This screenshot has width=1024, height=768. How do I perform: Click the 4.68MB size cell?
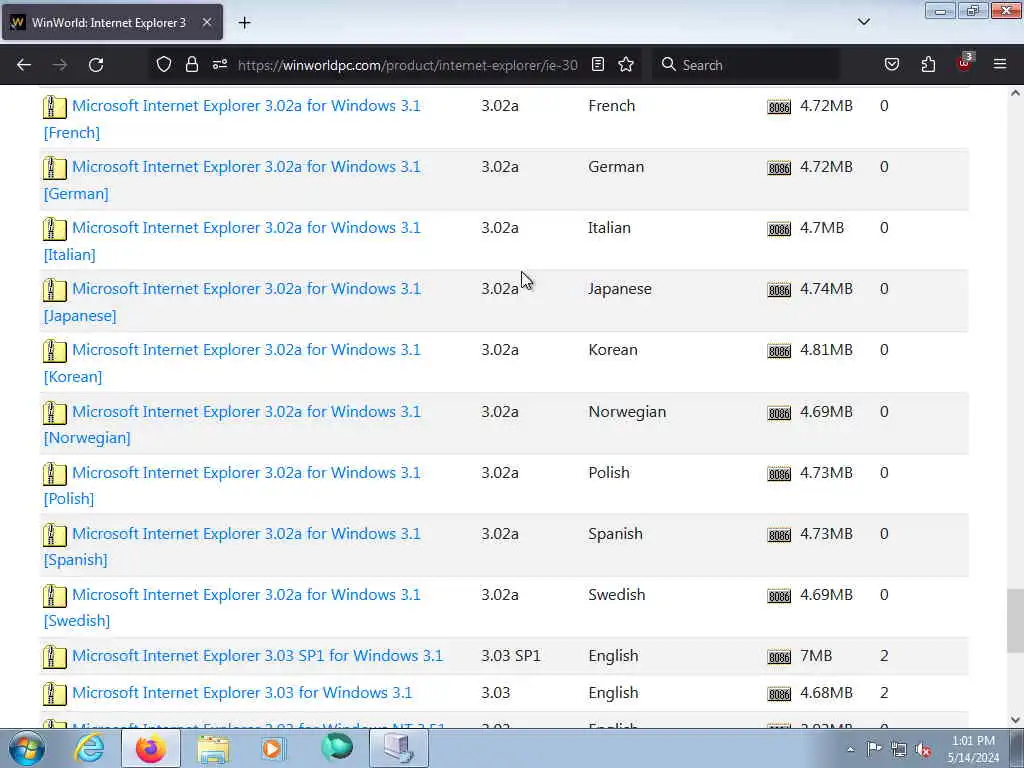pos(826,692)
